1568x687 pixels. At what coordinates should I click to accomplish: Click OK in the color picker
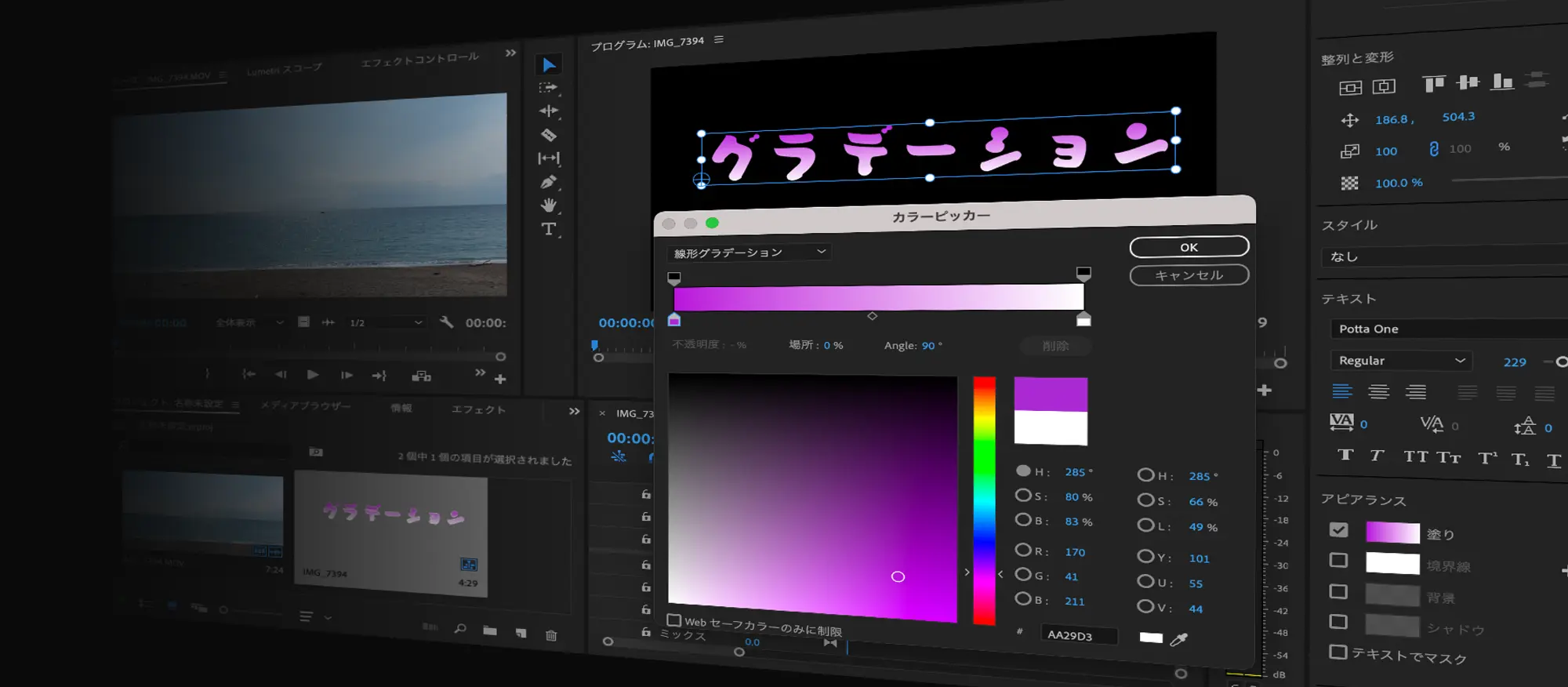1189,247
